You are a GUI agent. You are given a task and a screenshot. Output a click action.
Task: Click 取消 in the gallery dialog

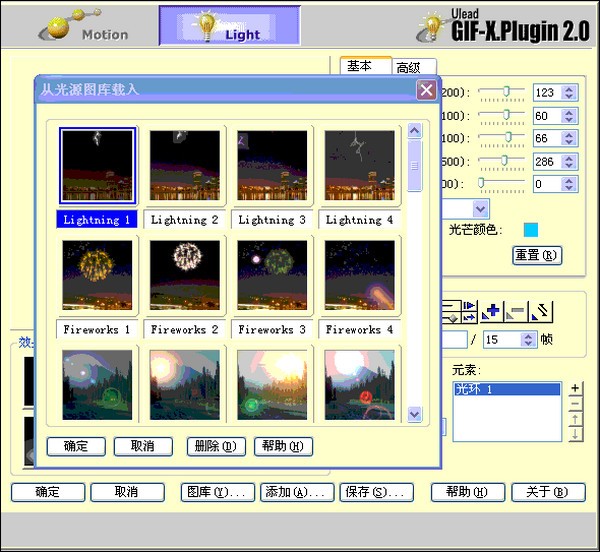coord(143,446)
